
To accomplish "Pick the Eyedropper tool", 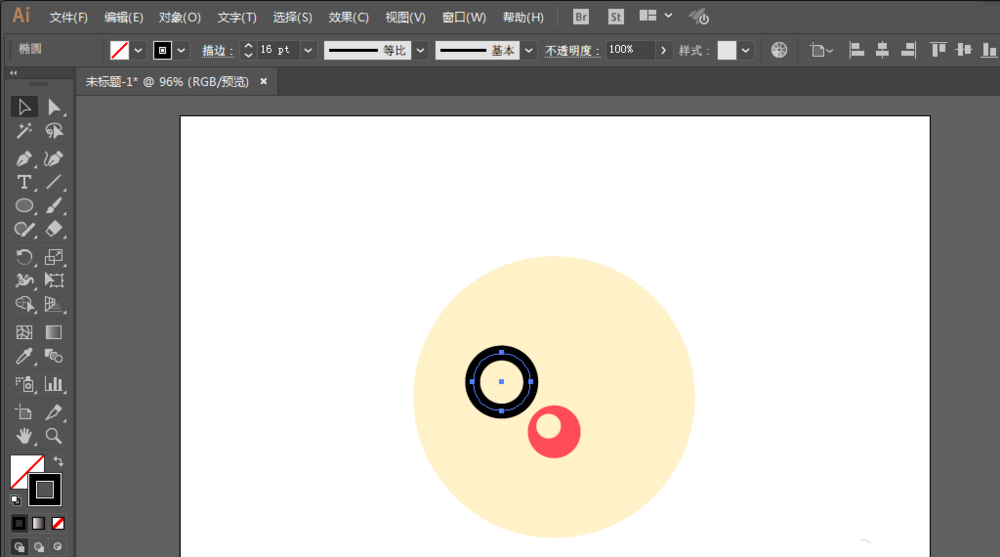I will [x=24, y=356].
